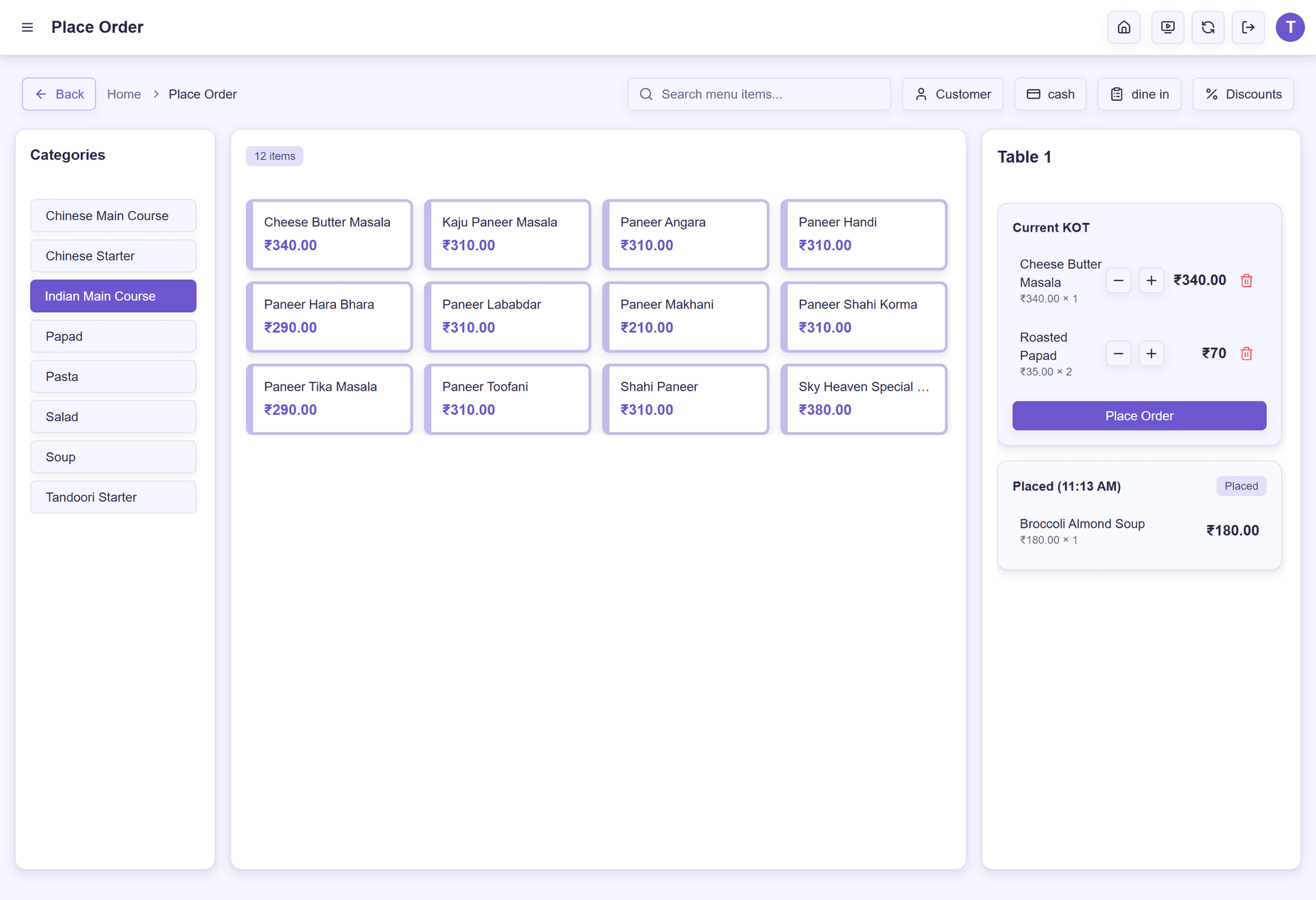
Task: Switch to the Soup category
Action: click(113, 457)
